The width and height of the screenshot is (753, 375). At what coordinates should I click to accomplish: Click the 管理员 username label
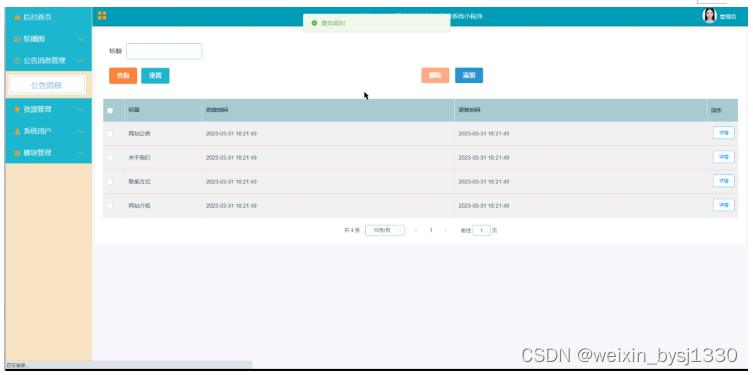click(728, 17)
